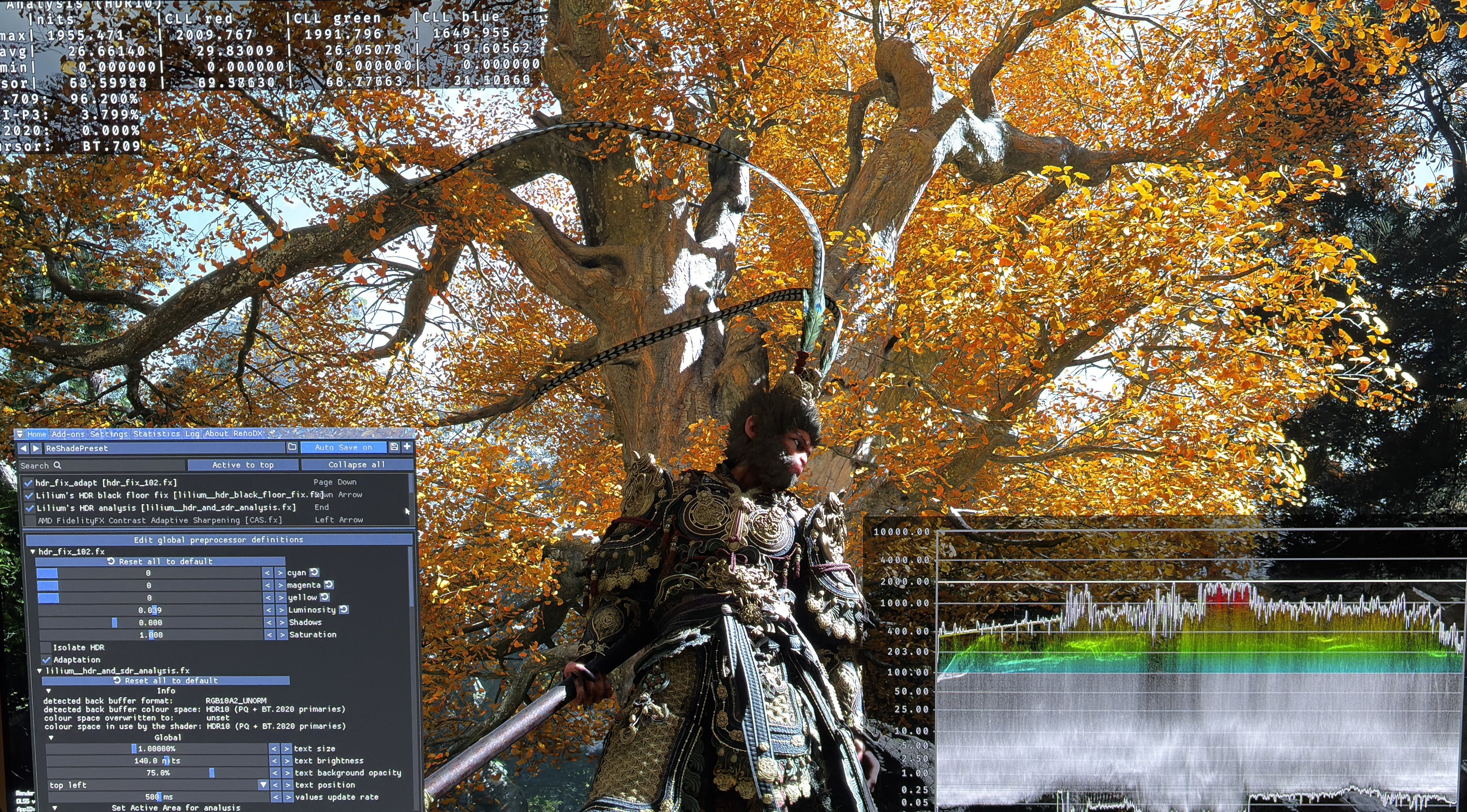1467x812 pixels.
Task: Increase Saturation with the right arrow
Action: (283, 635)
